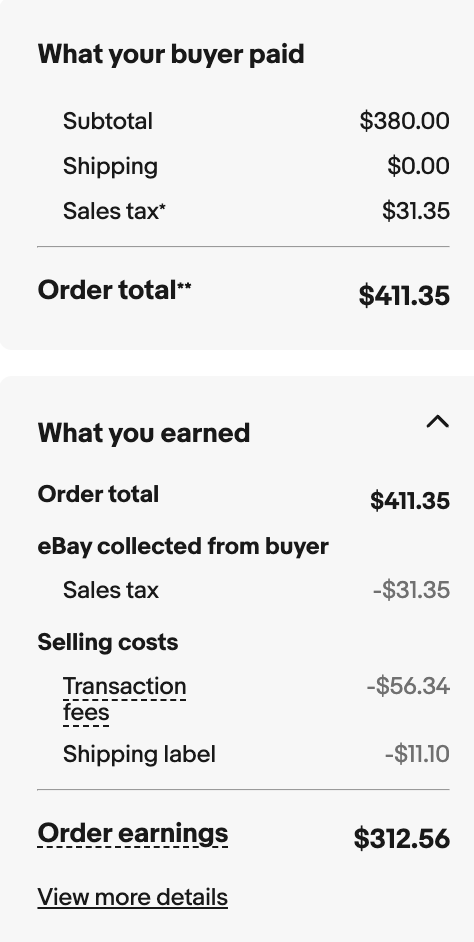Click the What you earned heading
This screenshot has width=474, height=942.
pos(144,433)
